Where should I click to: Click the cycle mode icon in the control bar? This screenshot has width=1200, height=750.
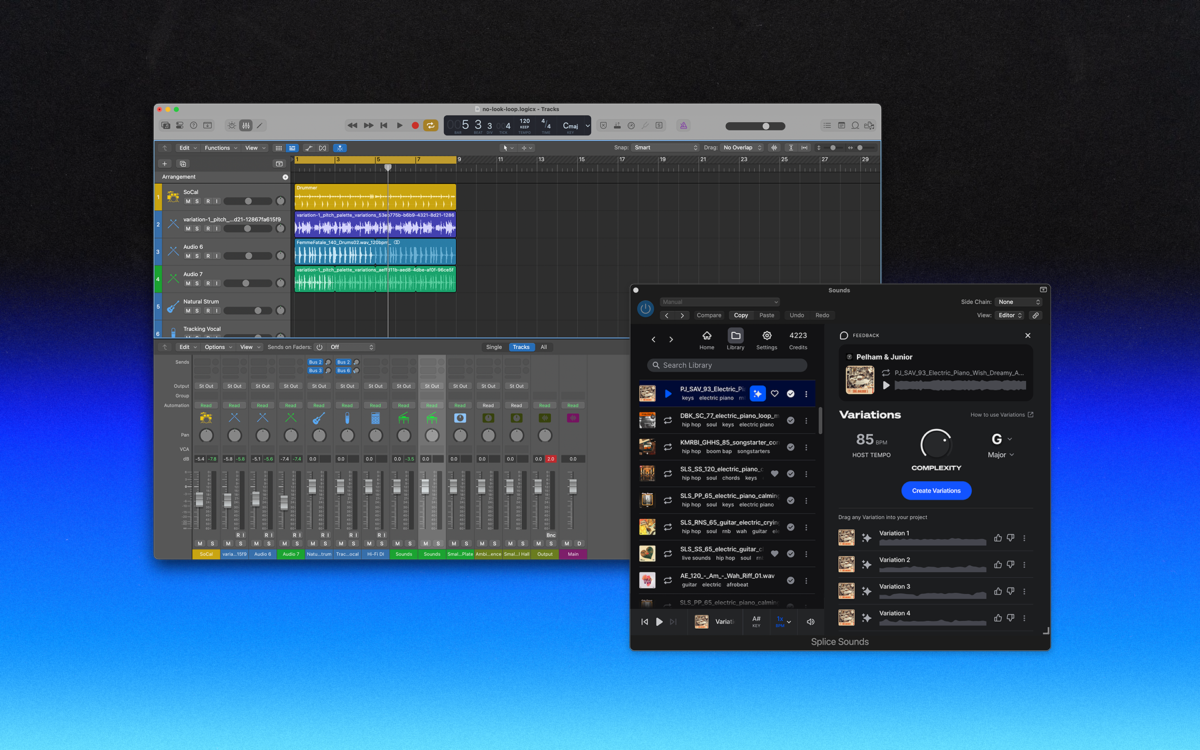(x=429, y=125)
